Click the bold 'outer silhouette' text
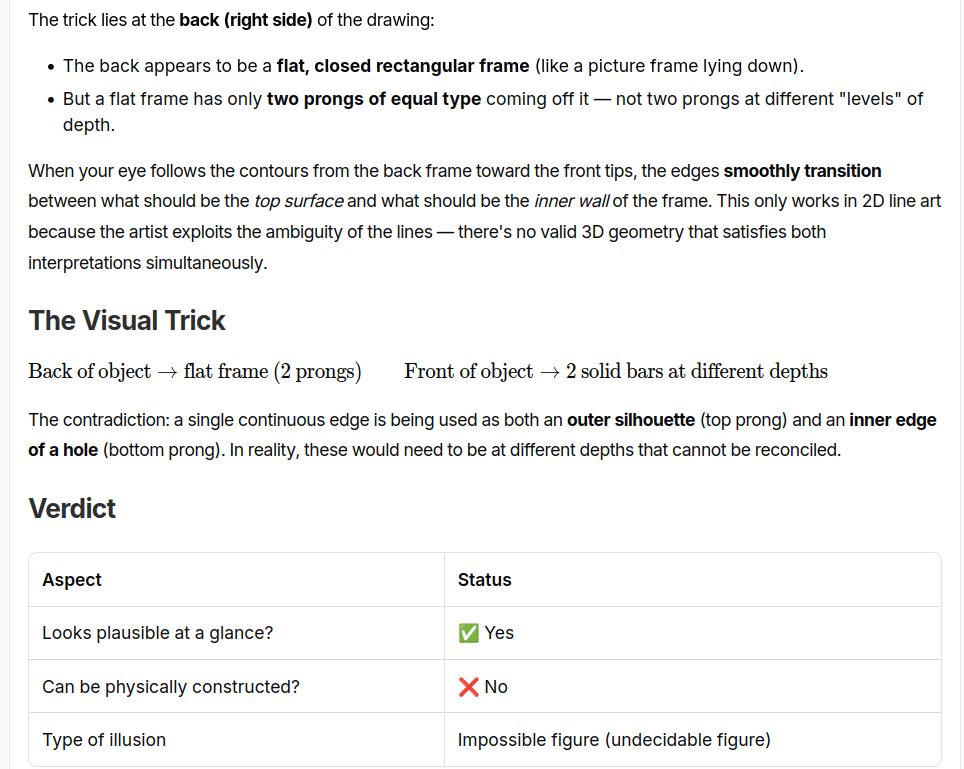This screenshot has height=769, width=964. 631,420
